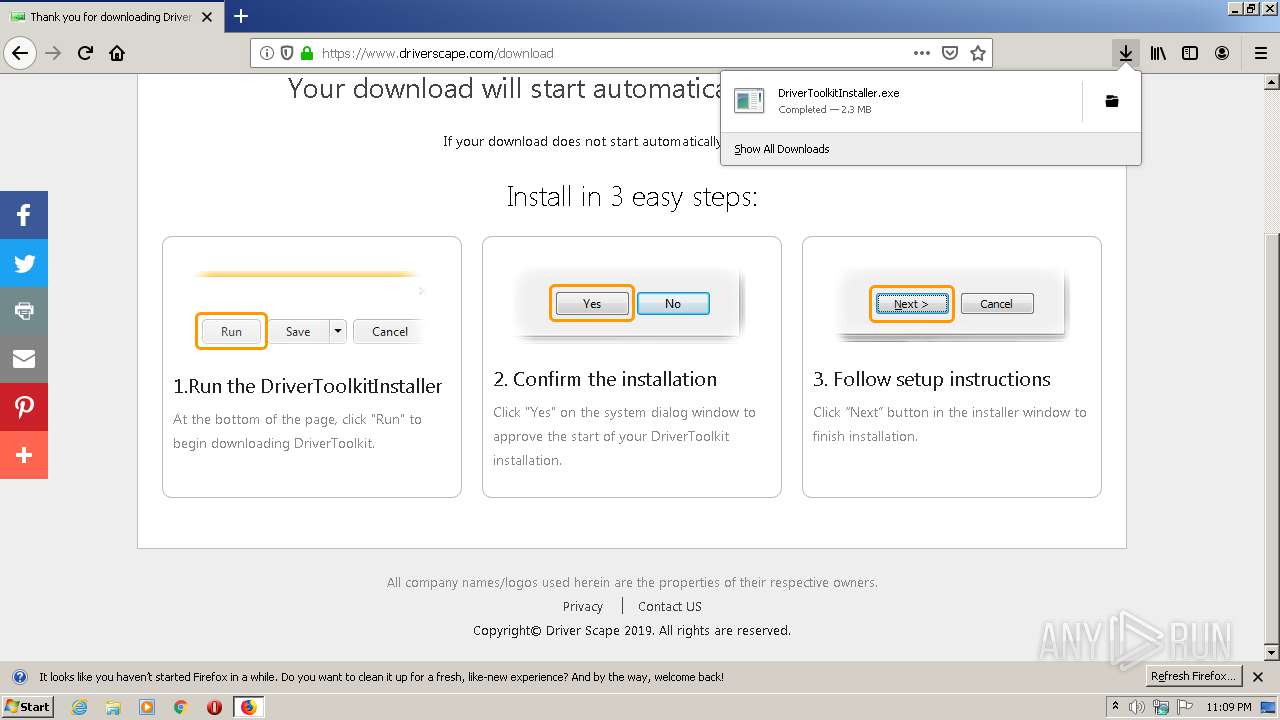Open Windows Explorer from taskbar
This screenshot has width=1280, height=720.
tap(113, 707)
